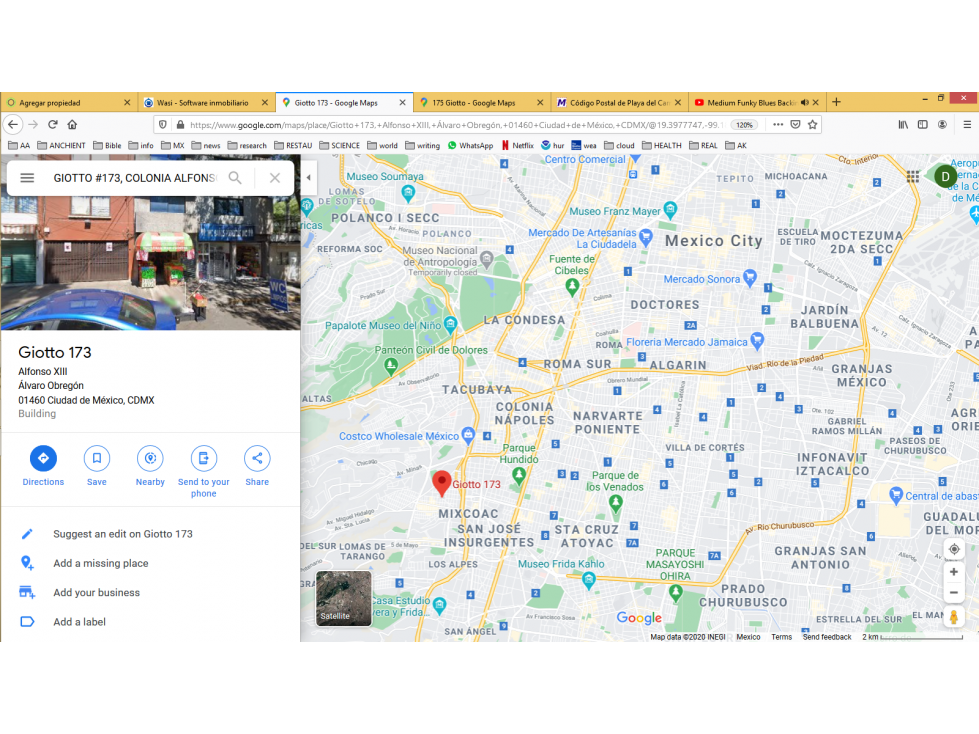Suggest an edit on Giotto 173

click(122, 534)
